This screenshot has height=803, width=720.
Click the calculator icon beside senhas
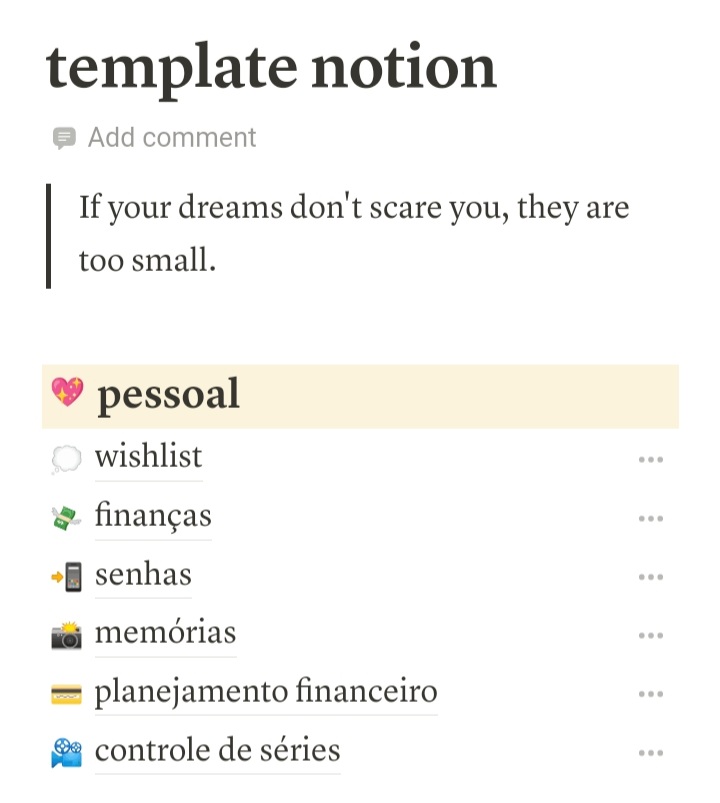coord(68,575)
